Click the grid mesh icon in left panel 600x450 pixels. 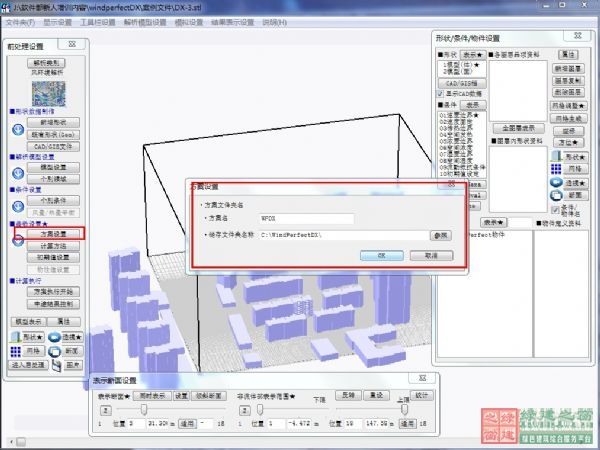(17, 352)
